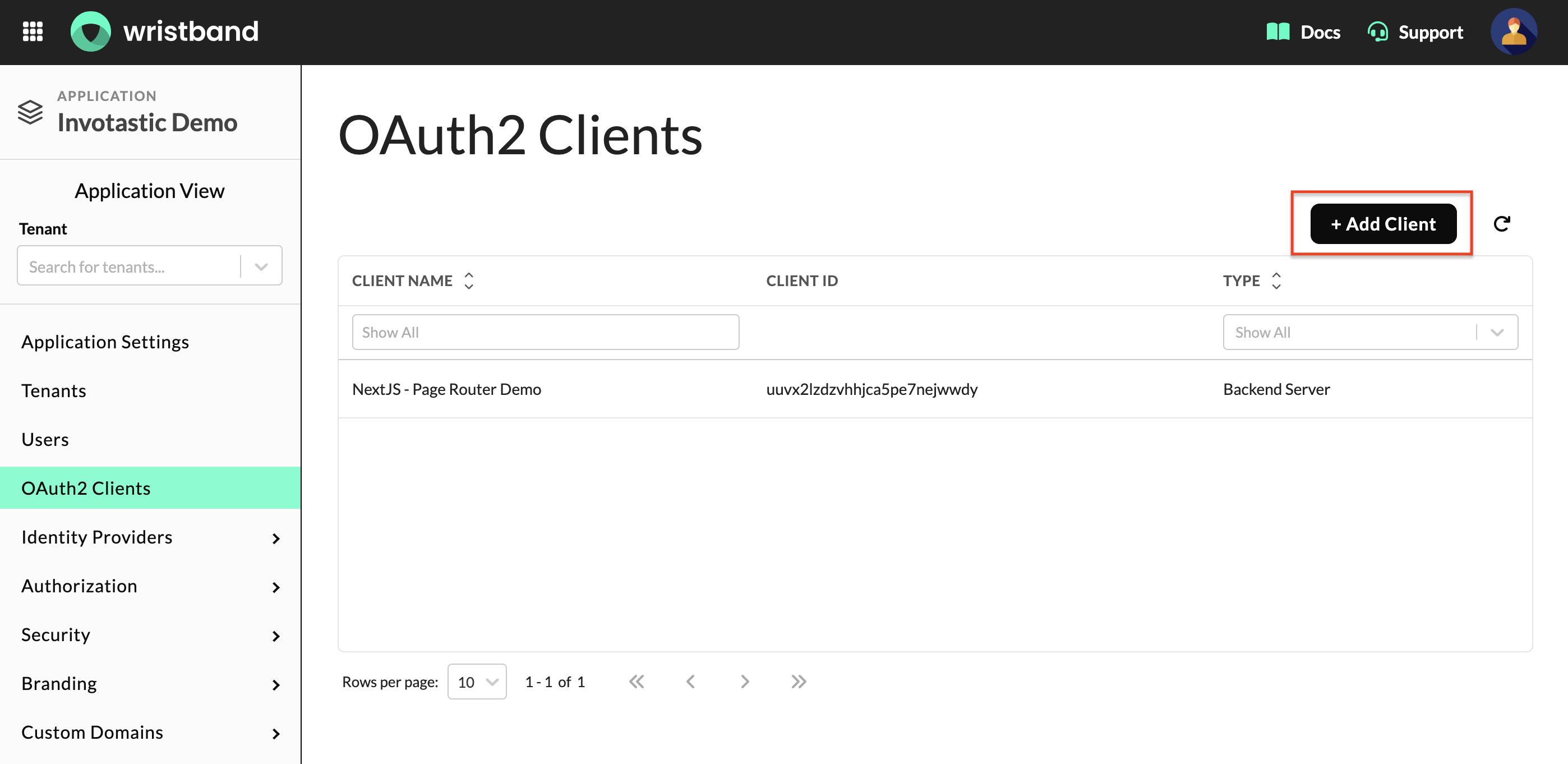1568x764 pixels.
Task: Click the CLIENT NAME header label
Action: 402,280
